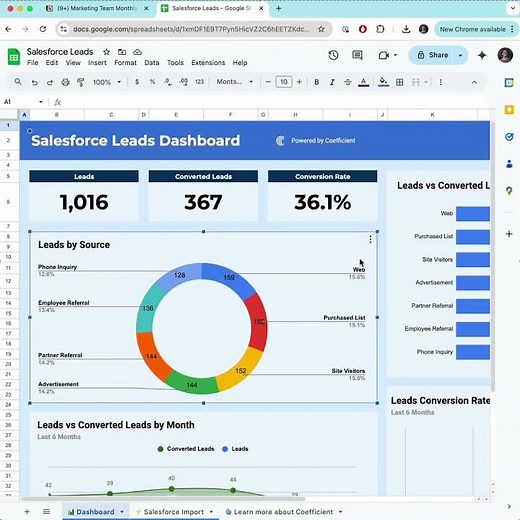Format as percent icon
This screenshot has height=520, width=520.
152,82
